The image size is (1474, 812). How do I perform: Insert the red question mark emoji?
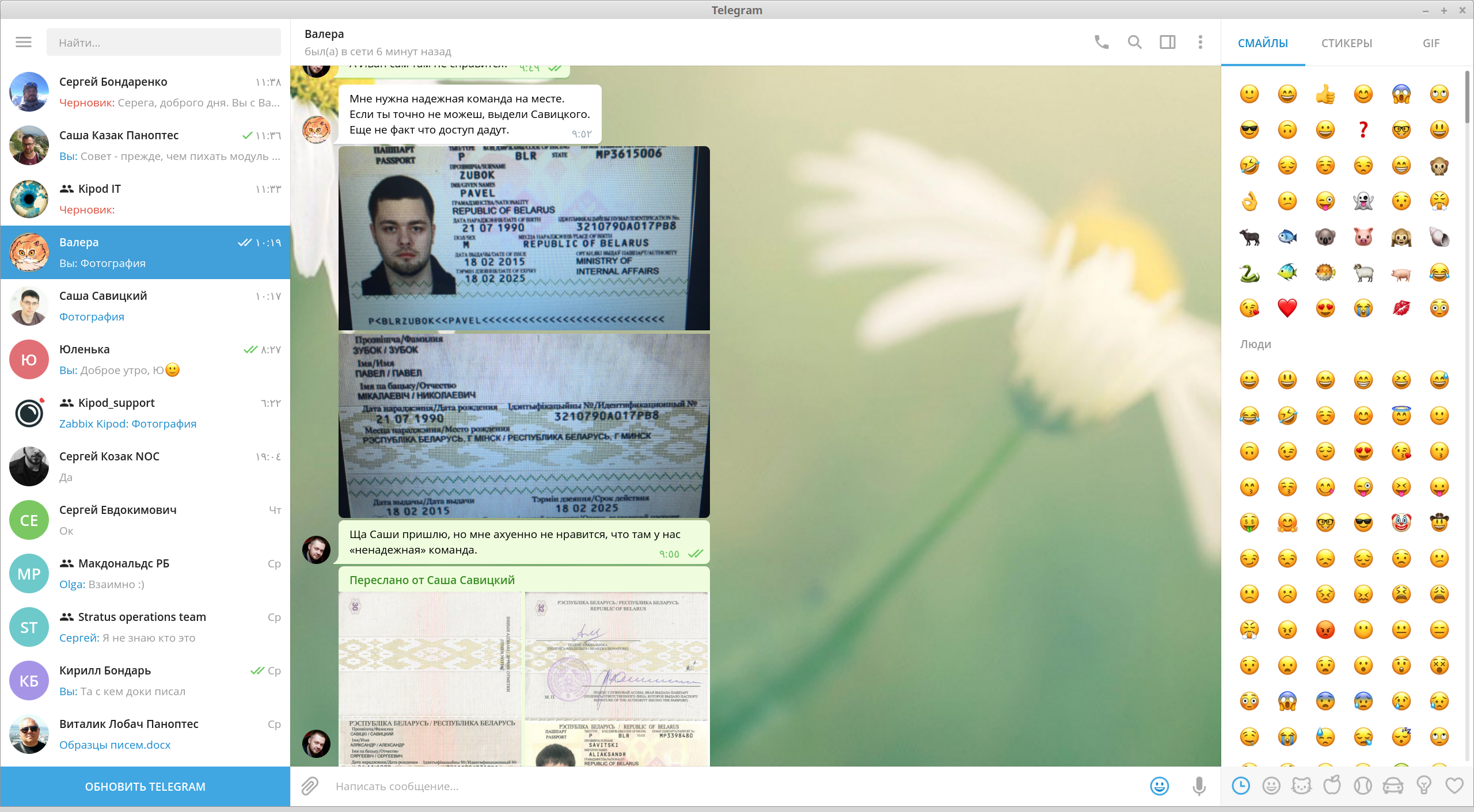click(x=1363, y=129)
